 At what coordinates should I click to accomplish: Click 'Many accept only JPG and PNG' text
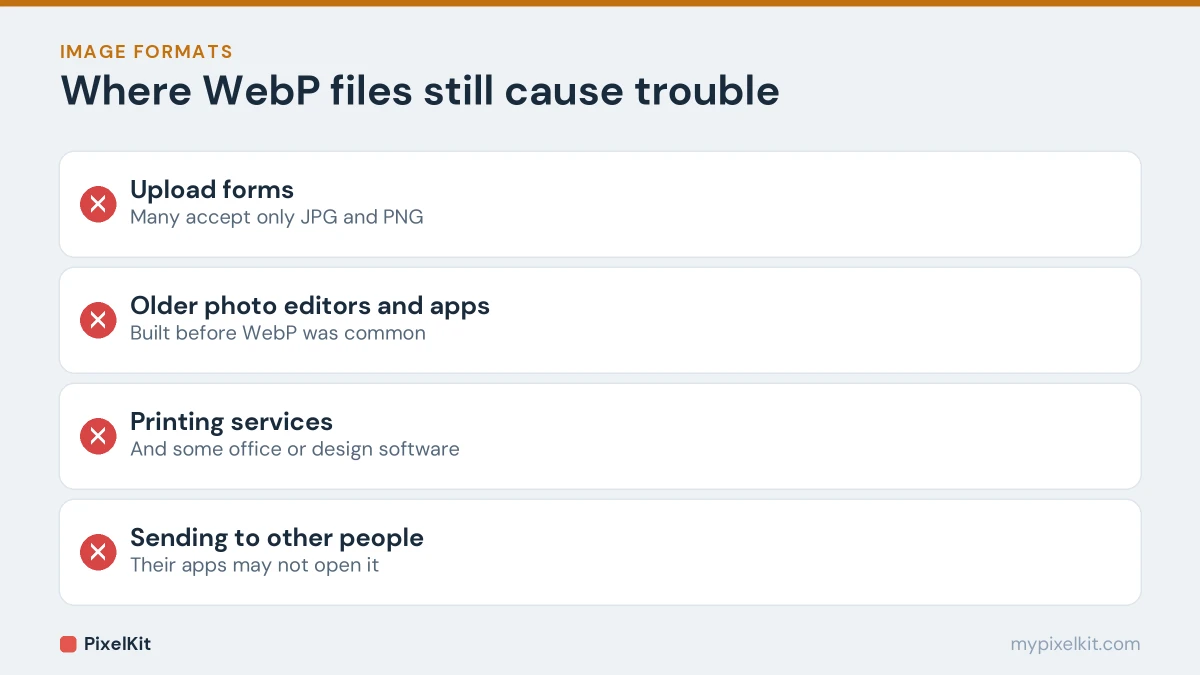[x=277, y=217]
